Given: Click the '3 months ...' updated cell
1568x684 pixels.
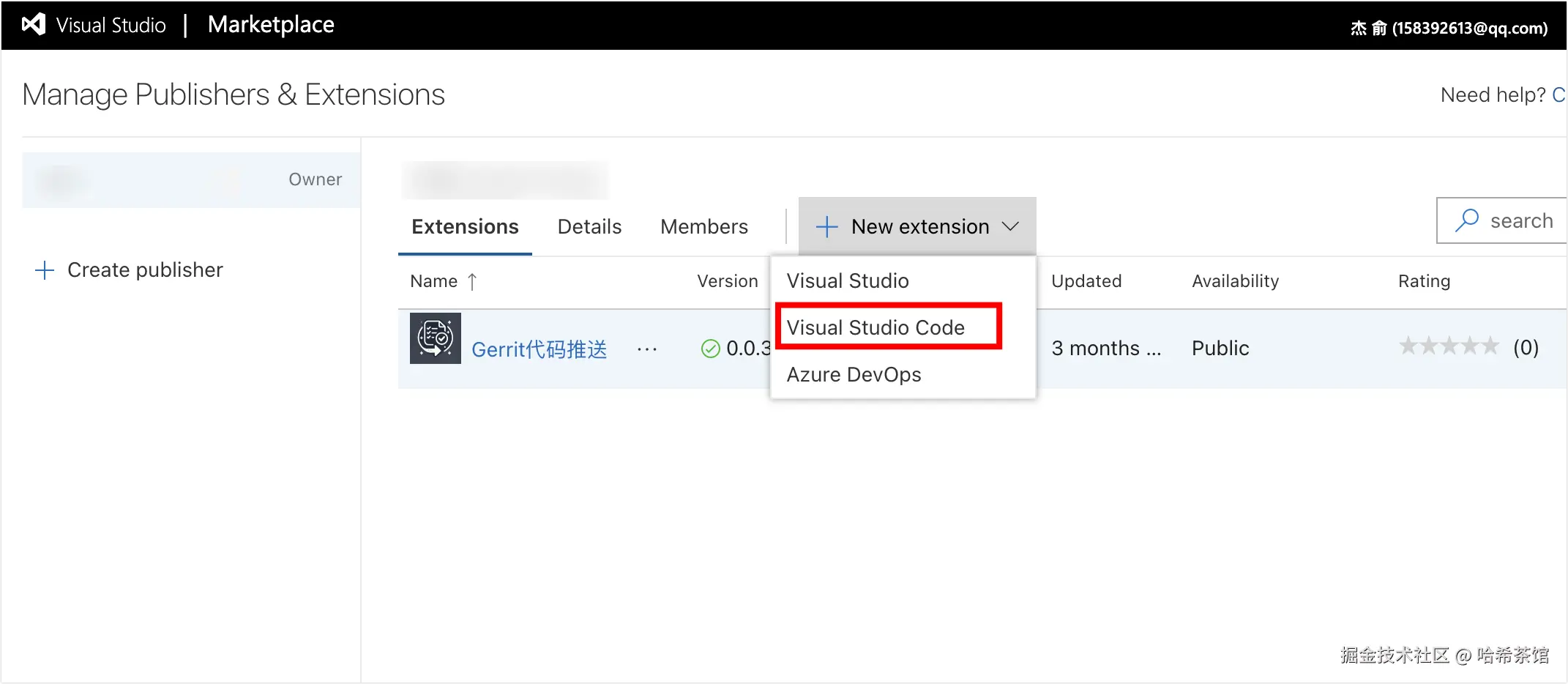Looking at the screenshot, I should click(x=1106, y=348).
